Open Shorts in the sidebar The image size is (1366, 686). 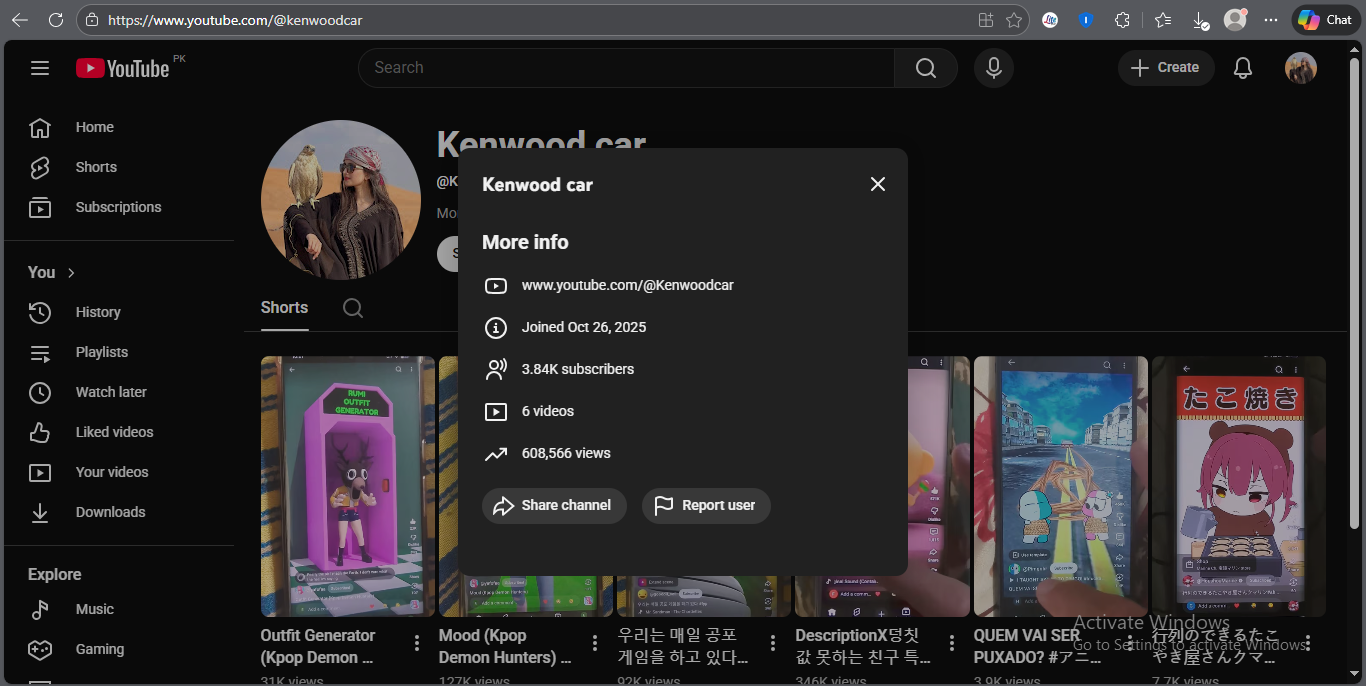(96, 167)
